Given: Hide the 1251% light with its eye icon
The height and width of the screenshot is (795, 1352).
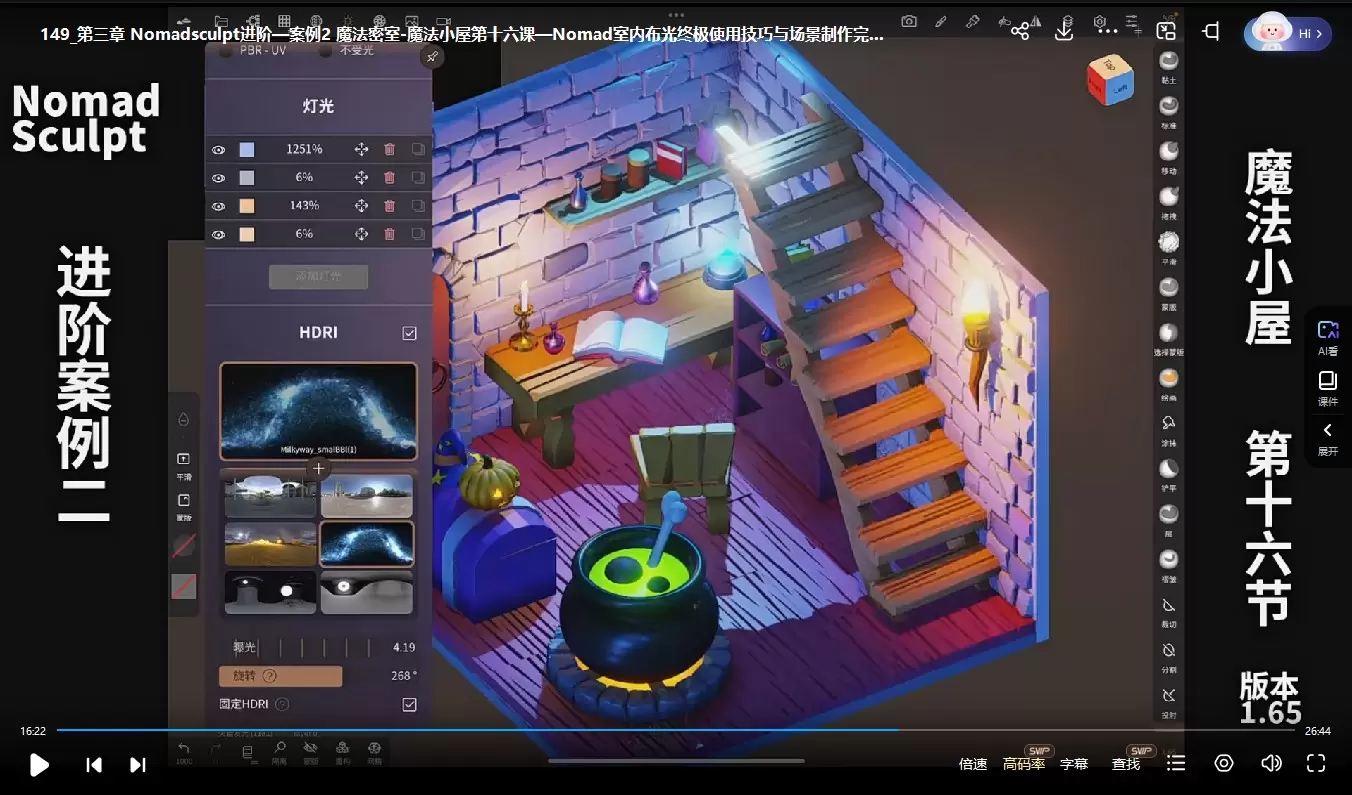Looking at the screenshot, I should click(x=218, y=150).
